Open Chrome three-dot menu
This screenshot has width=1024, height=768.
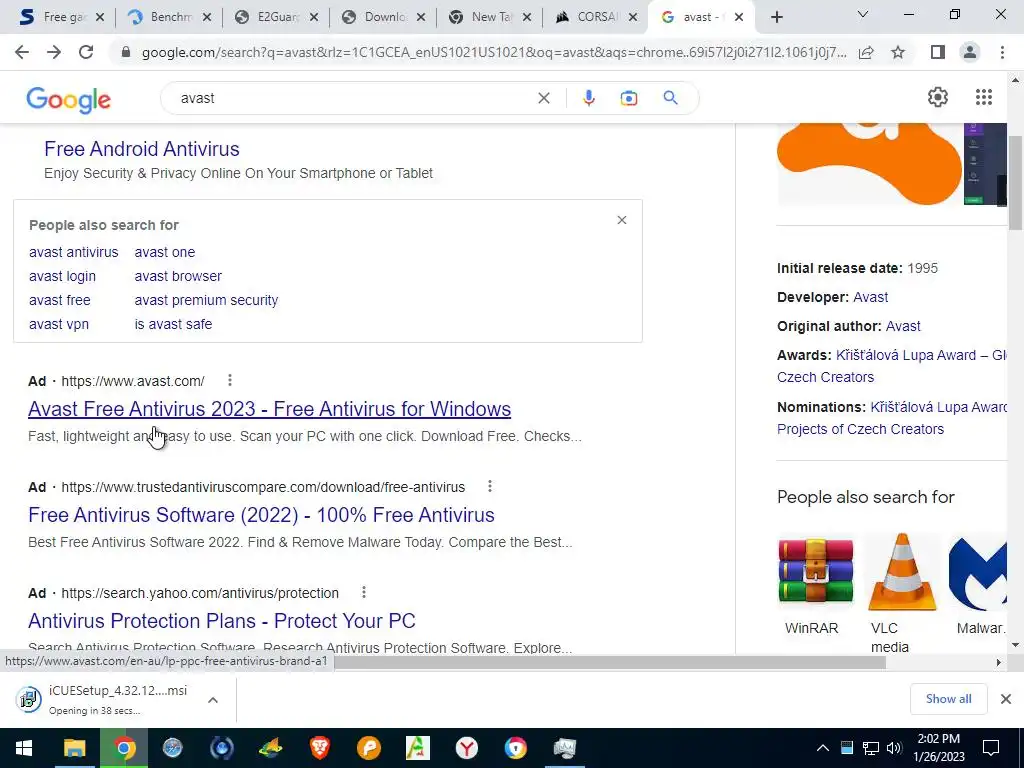1002,52
